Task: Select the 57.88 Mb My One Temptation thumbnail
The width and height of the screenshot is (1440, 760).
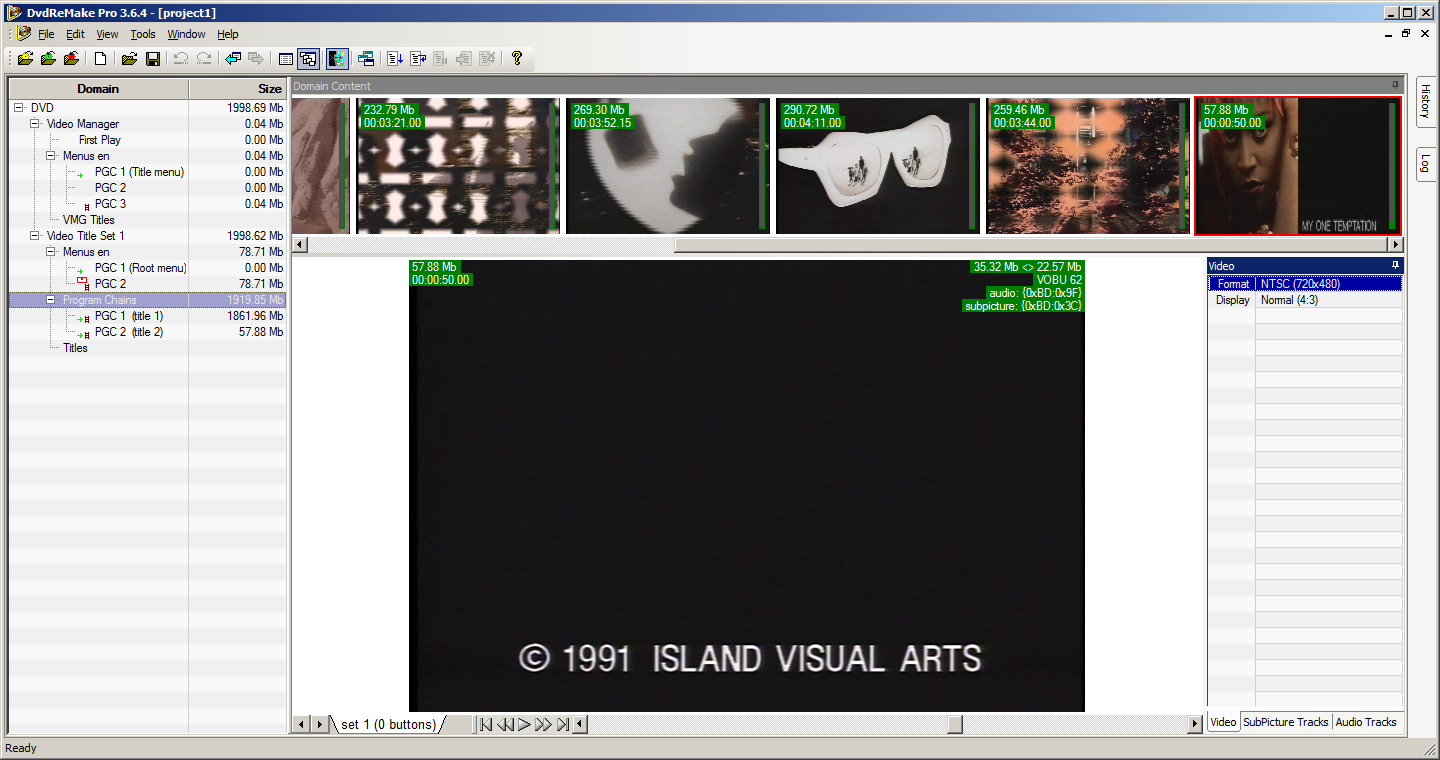Action: (1298, 166)
